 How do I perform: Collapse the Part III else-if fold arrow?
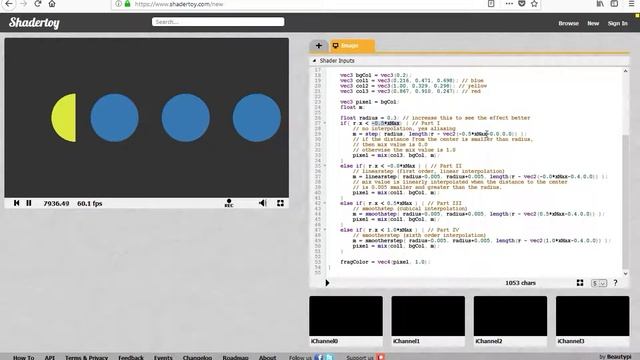pyautogui.click(x=325, y=203)
